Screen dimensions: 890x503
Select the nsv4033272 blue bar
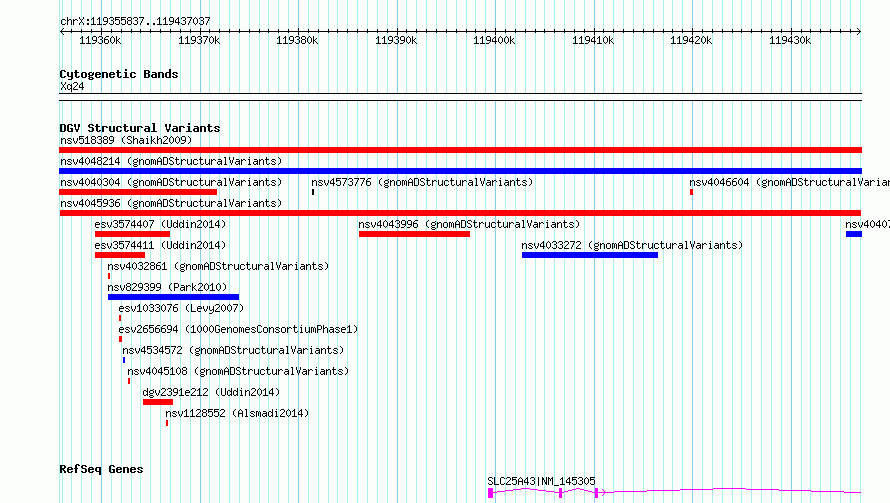pos(590,255)
